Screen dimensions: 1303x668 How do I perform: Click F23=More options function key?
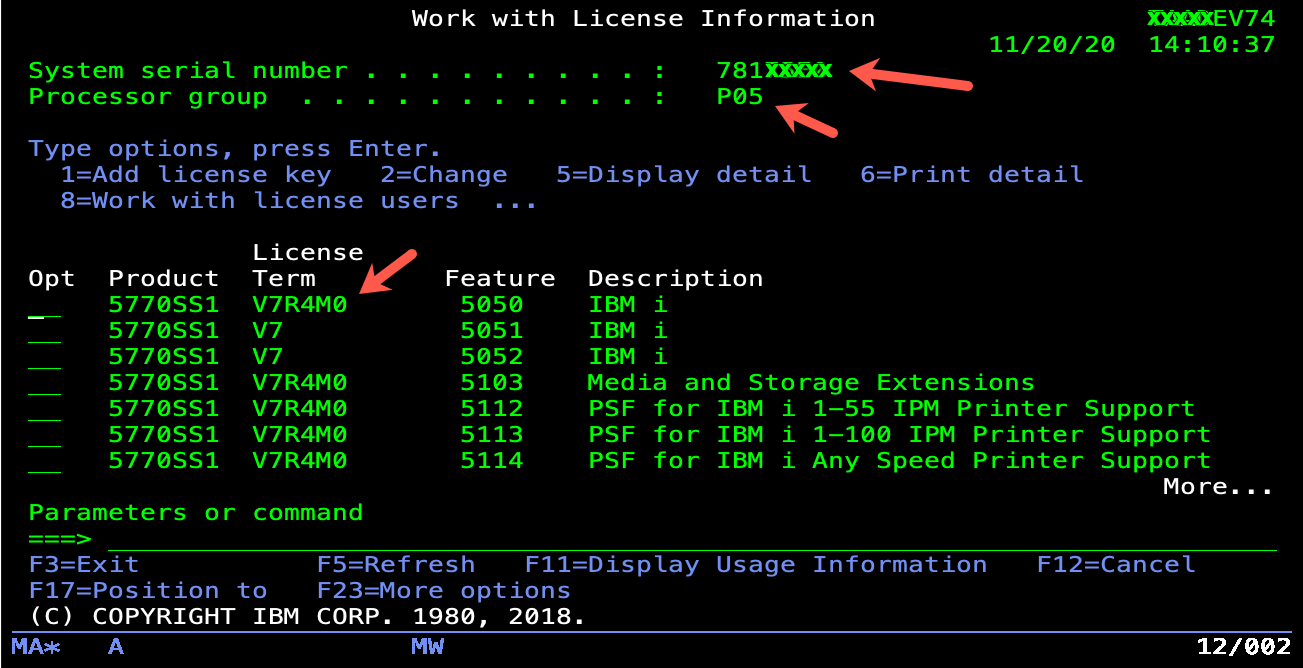point(444,591)
